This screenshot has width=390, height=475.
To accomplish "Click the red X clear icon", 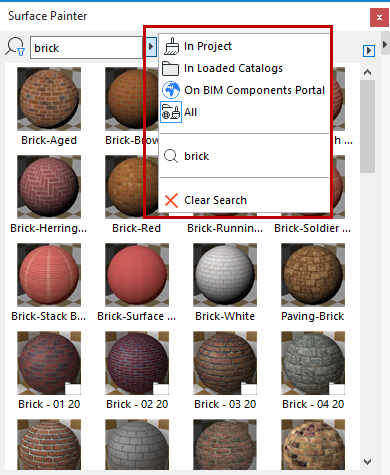I will click(x=171, y=200).
